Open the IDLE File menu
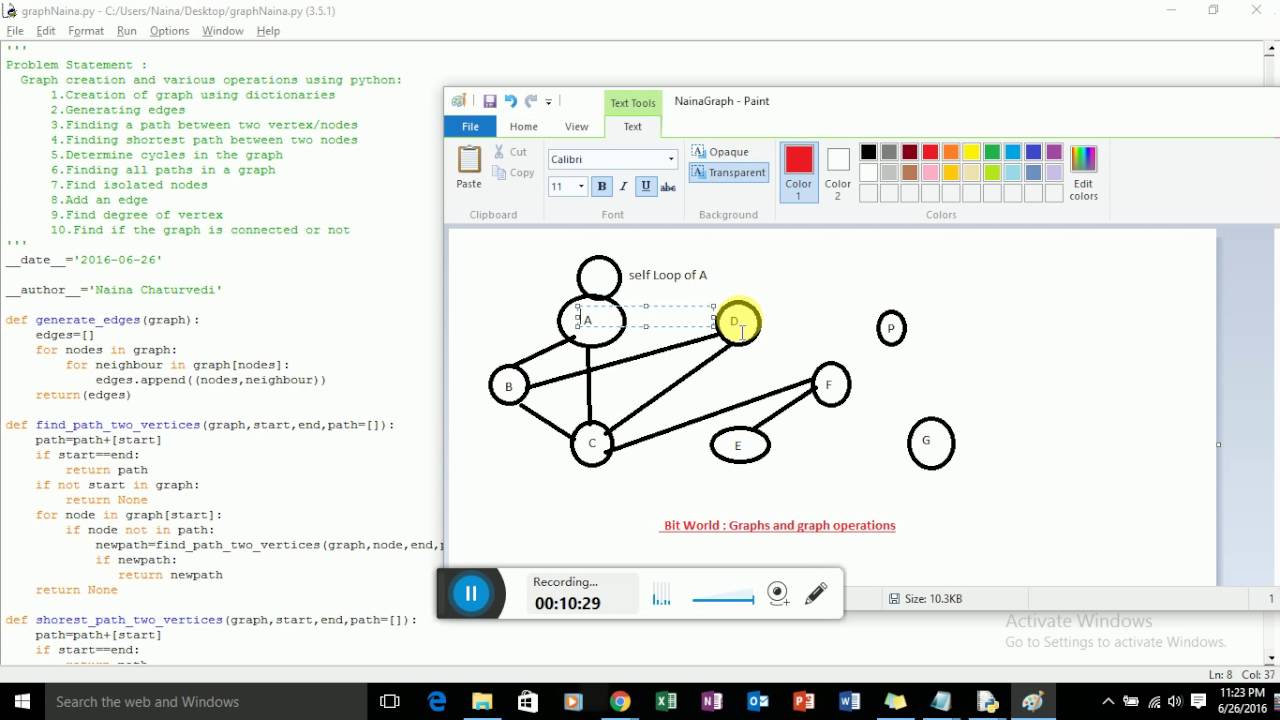The height and width of the screenshot is (720, 1280). coord(15,31)
